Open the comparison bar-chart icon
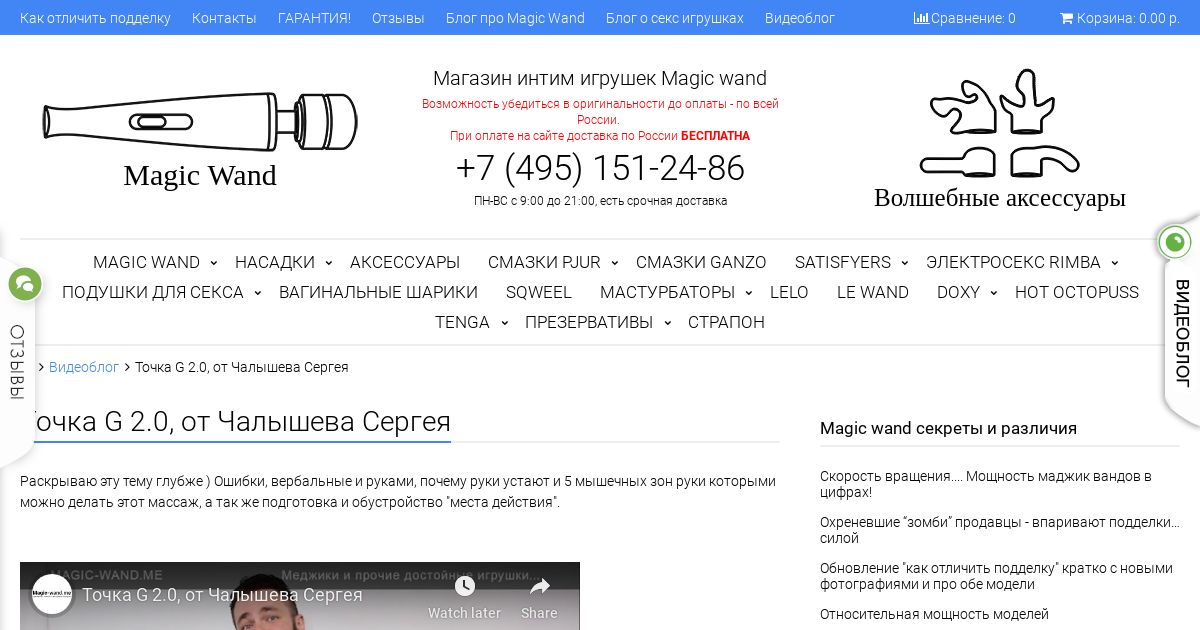The height and width of the screenshot is (630, 1200). [921, 18]
